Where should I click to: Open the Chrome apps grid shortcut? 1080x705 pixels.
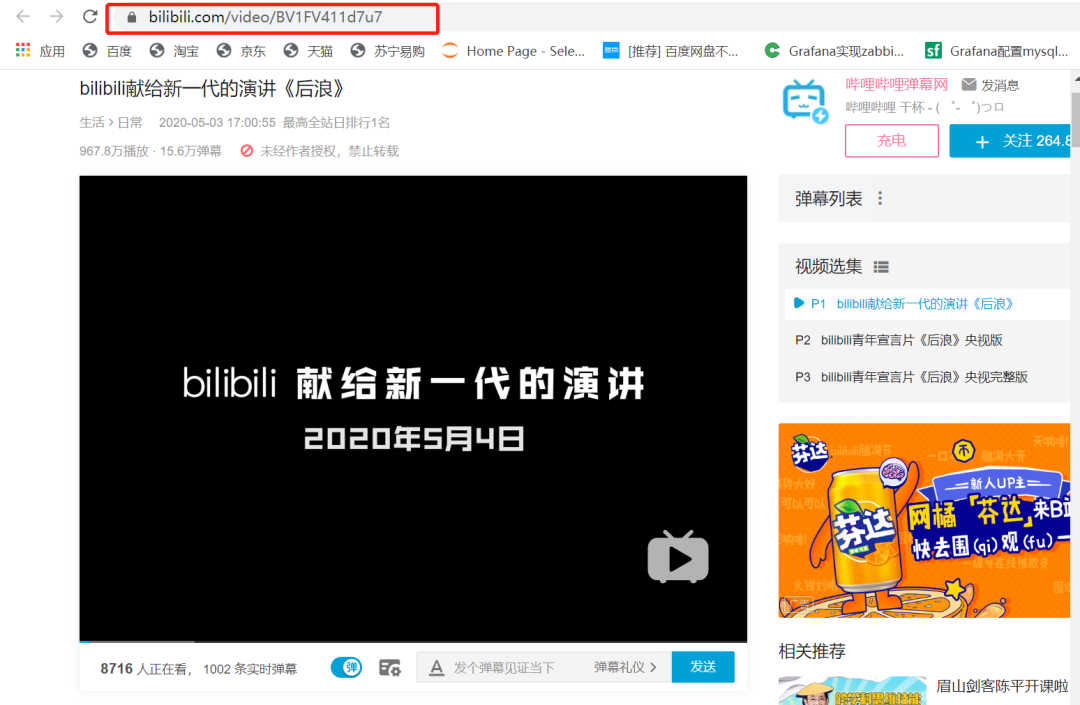point(23,50)
